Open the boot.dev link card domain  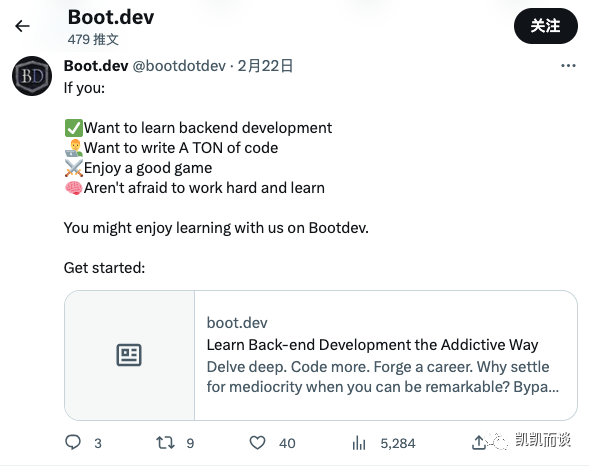pos(237,323)
